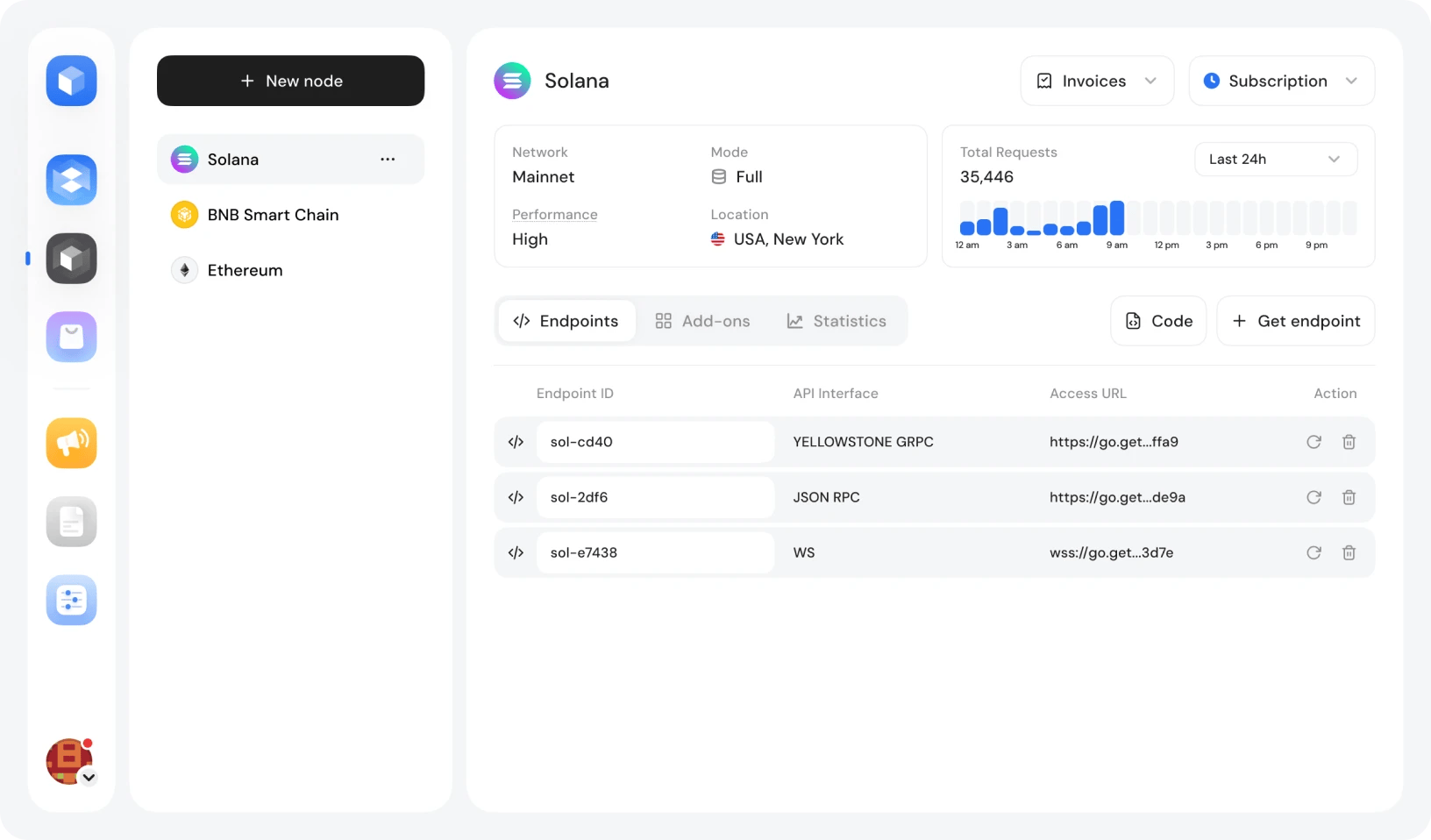The image size is (1431, 840).
Task: Click the New node button
Action: point(290,81)
